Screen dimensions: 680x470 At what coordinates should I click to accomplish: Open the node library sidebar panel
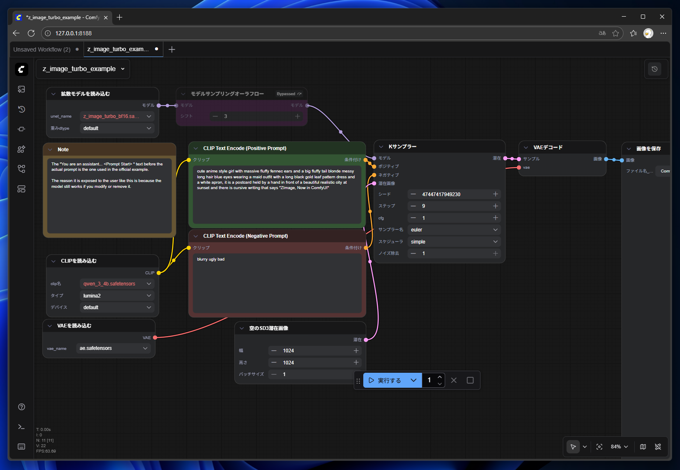tap(21, 149)
